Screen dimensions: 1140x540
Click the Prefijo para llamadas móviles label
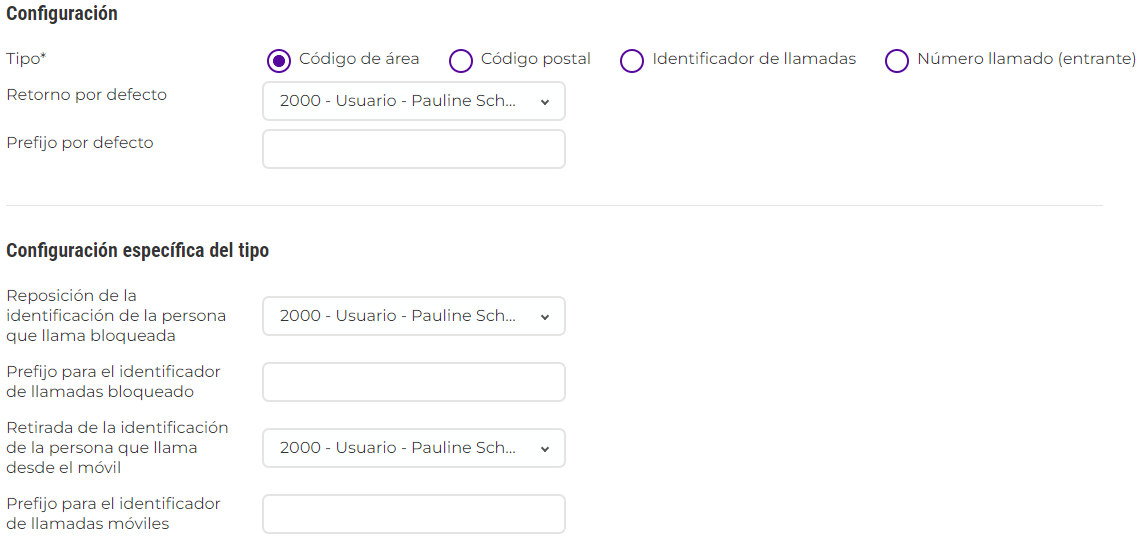tap(113, 514)
